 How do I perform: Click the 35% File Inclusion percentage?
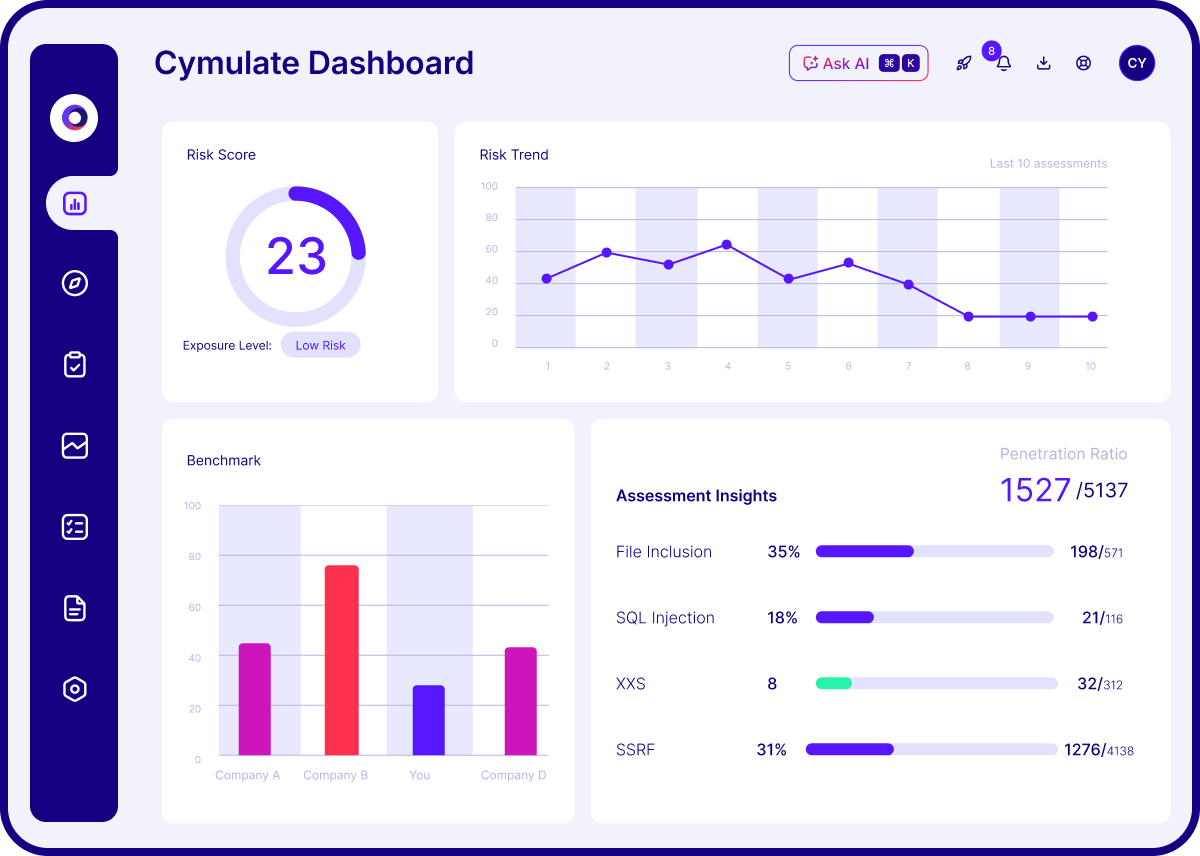coord(784,552)
